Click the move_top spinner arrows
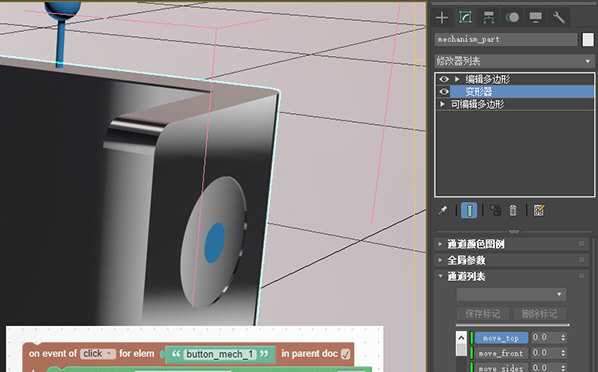Screen dimensions: 598x372 tap(563, 338)
